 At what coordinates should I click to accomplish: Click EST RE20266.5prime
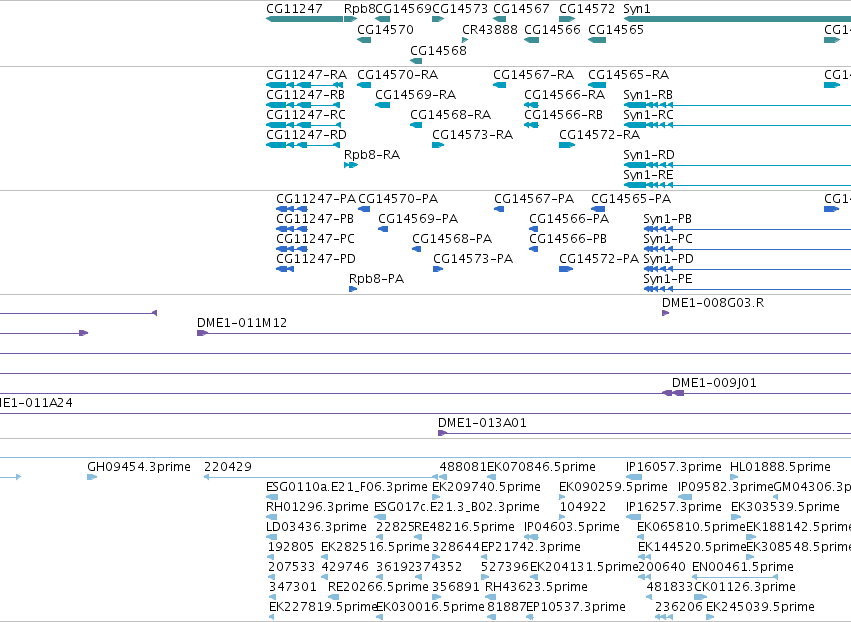pyautogui.click(x=378, y=587)
